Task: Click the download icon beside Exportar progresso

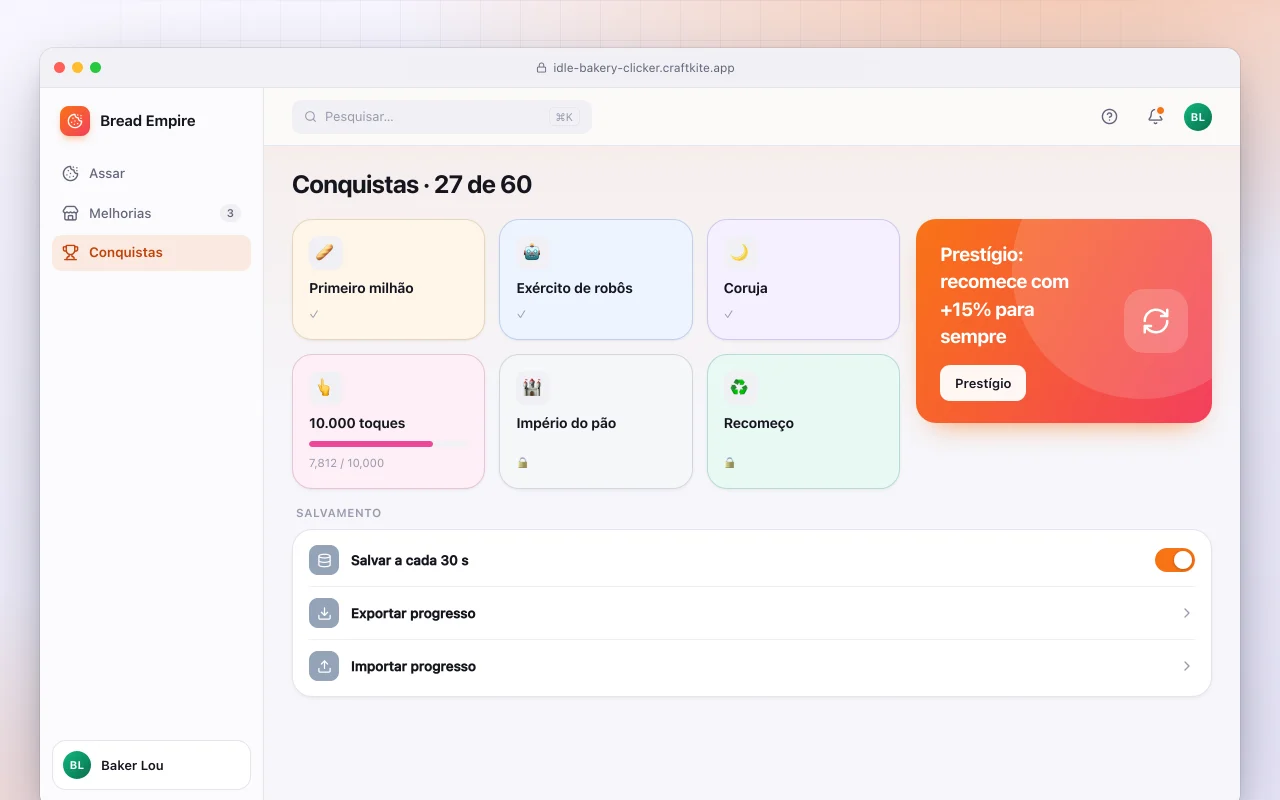Action: coord(324,614)
